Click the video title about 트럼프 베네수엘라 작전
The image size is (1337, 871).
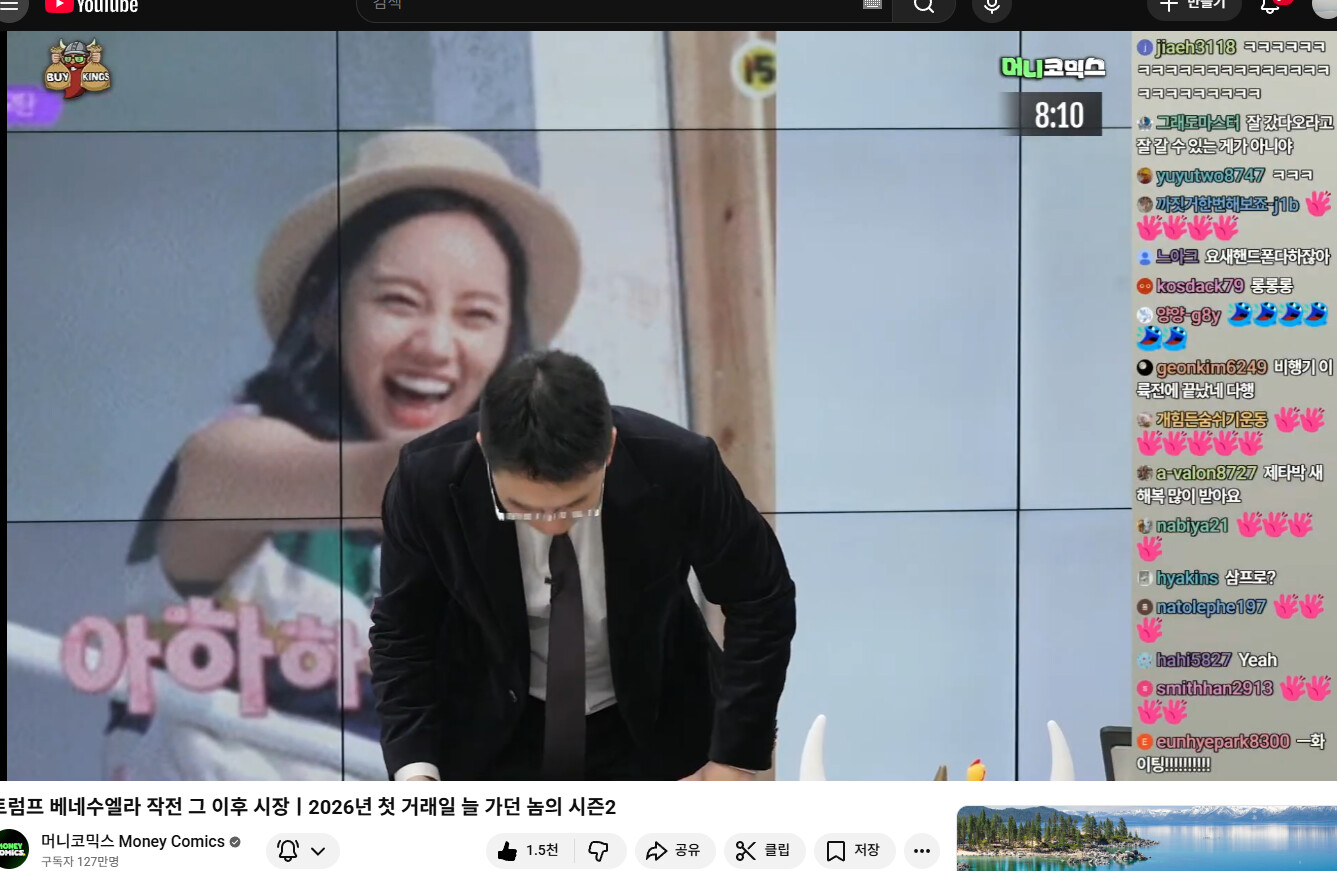[x=308, y=807]
